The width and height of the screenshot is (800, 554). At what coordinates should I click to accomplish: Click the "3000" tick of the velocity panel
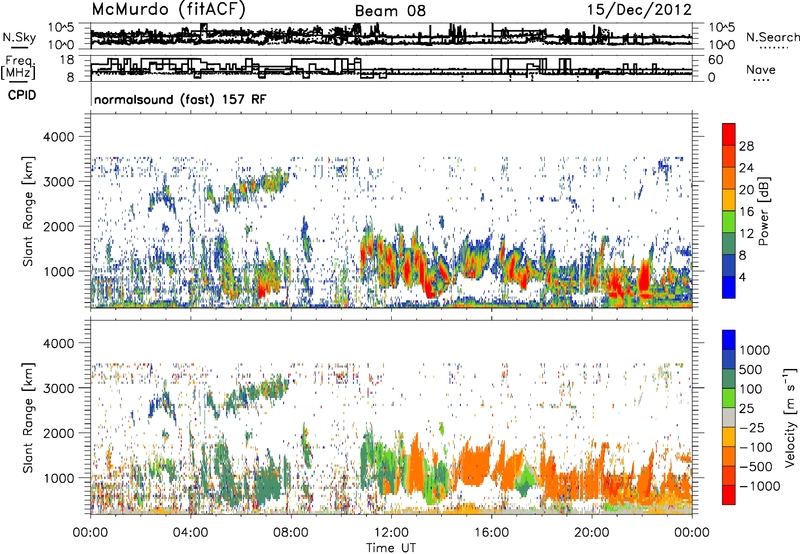pyautogui.click(x=59, y=389)
